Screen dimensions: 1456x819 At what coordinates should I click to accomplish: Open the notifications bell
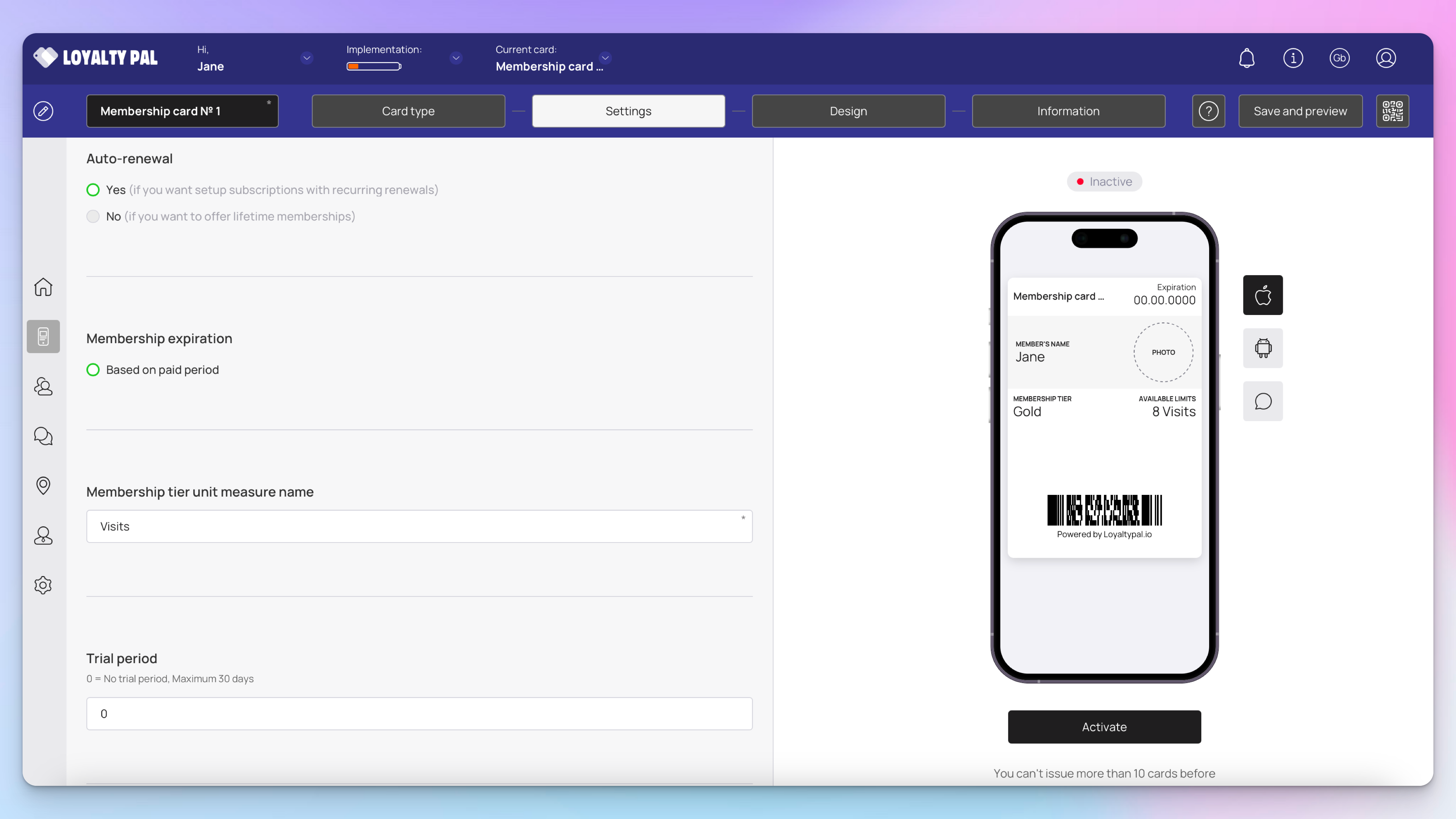pyautogui.click(x=1246, y=58)
